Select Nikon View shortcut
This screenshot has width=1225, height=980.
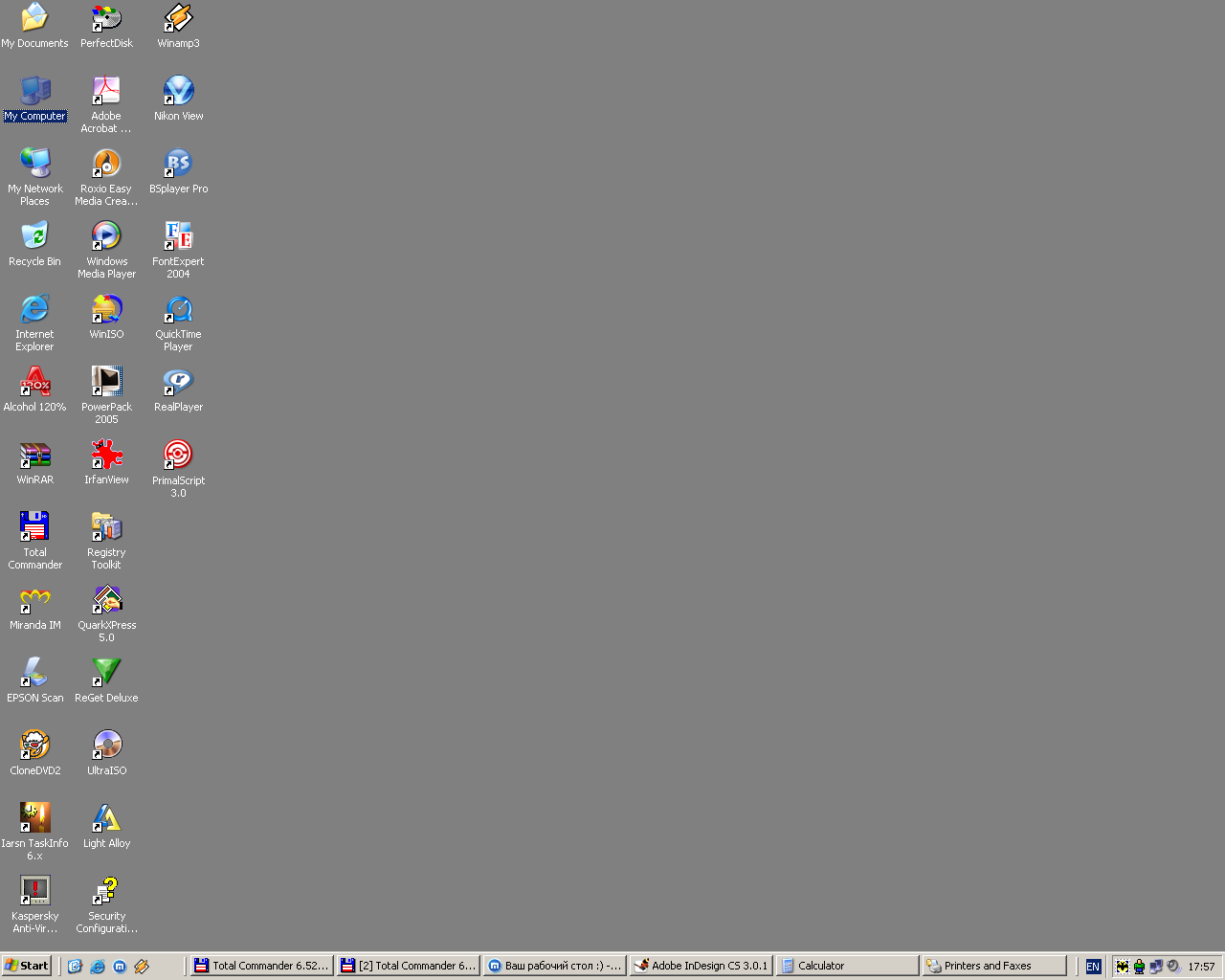pos(178,99)
